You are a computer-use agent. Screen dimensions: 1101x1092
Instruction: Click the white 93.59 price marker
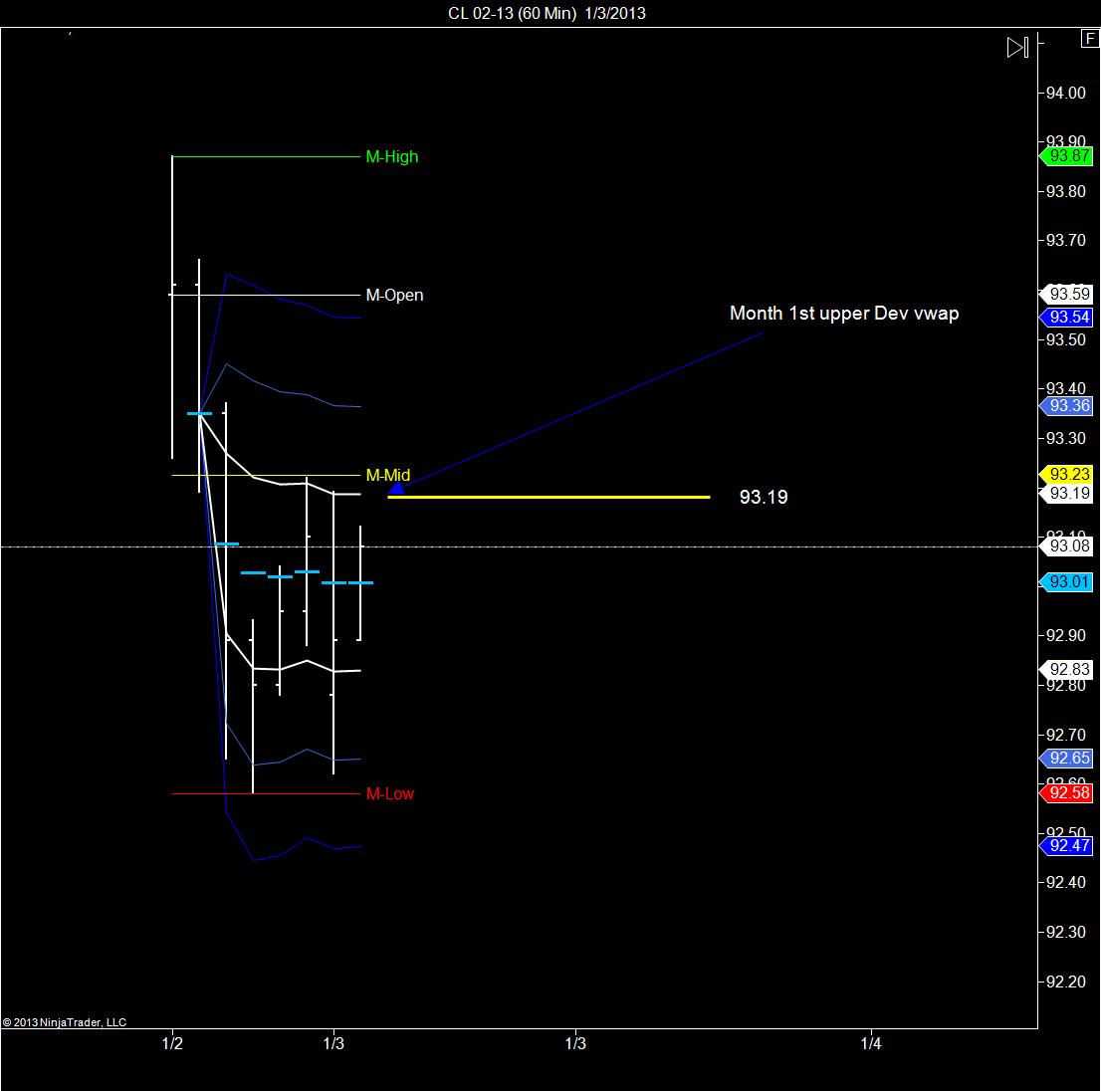pos(1066,294)
